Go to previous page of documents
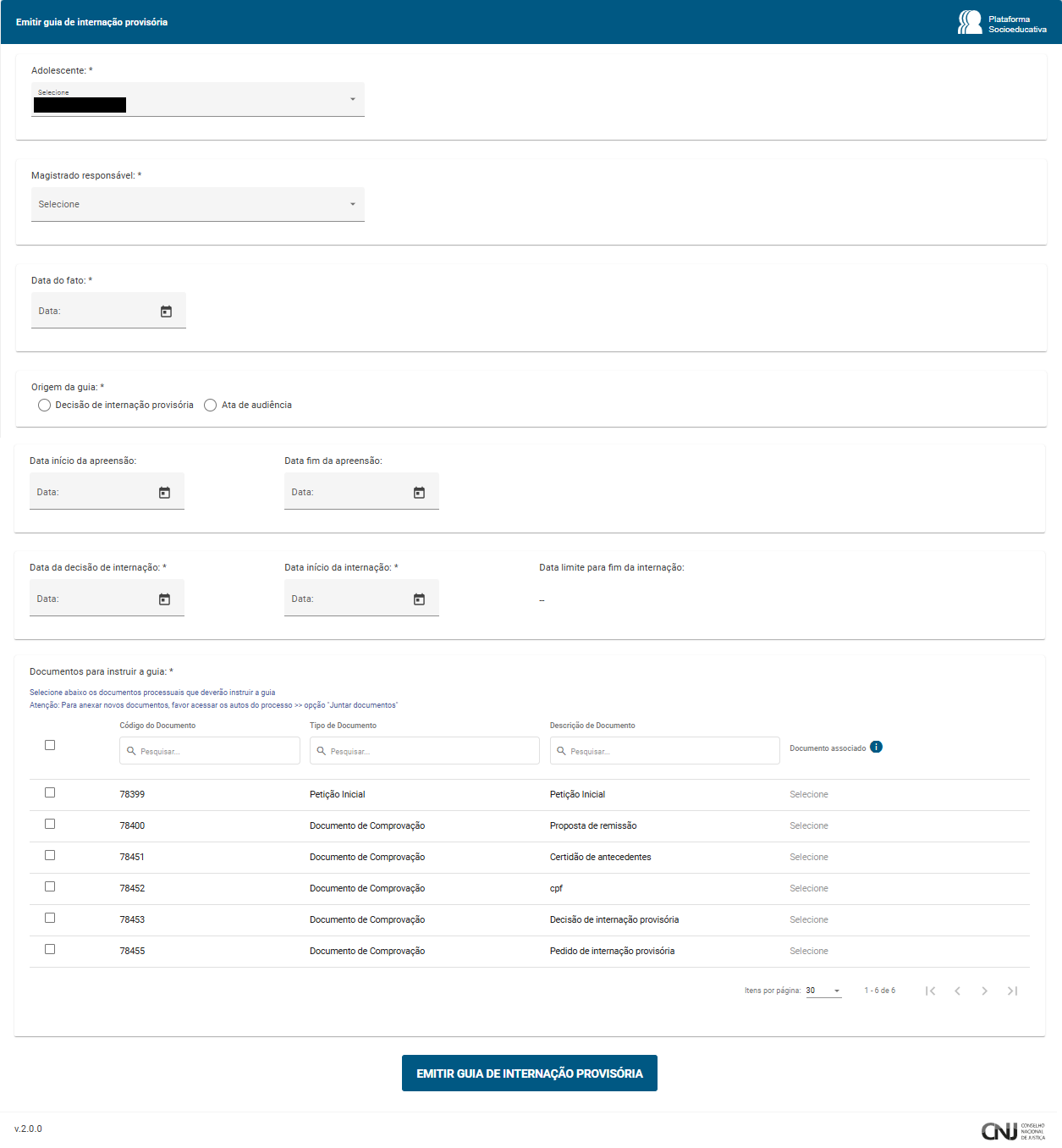 957,991
